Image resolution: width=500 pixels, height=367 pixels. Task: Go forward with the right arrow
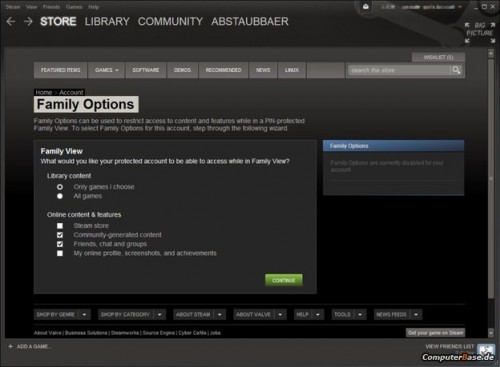(x=28, y=22)
